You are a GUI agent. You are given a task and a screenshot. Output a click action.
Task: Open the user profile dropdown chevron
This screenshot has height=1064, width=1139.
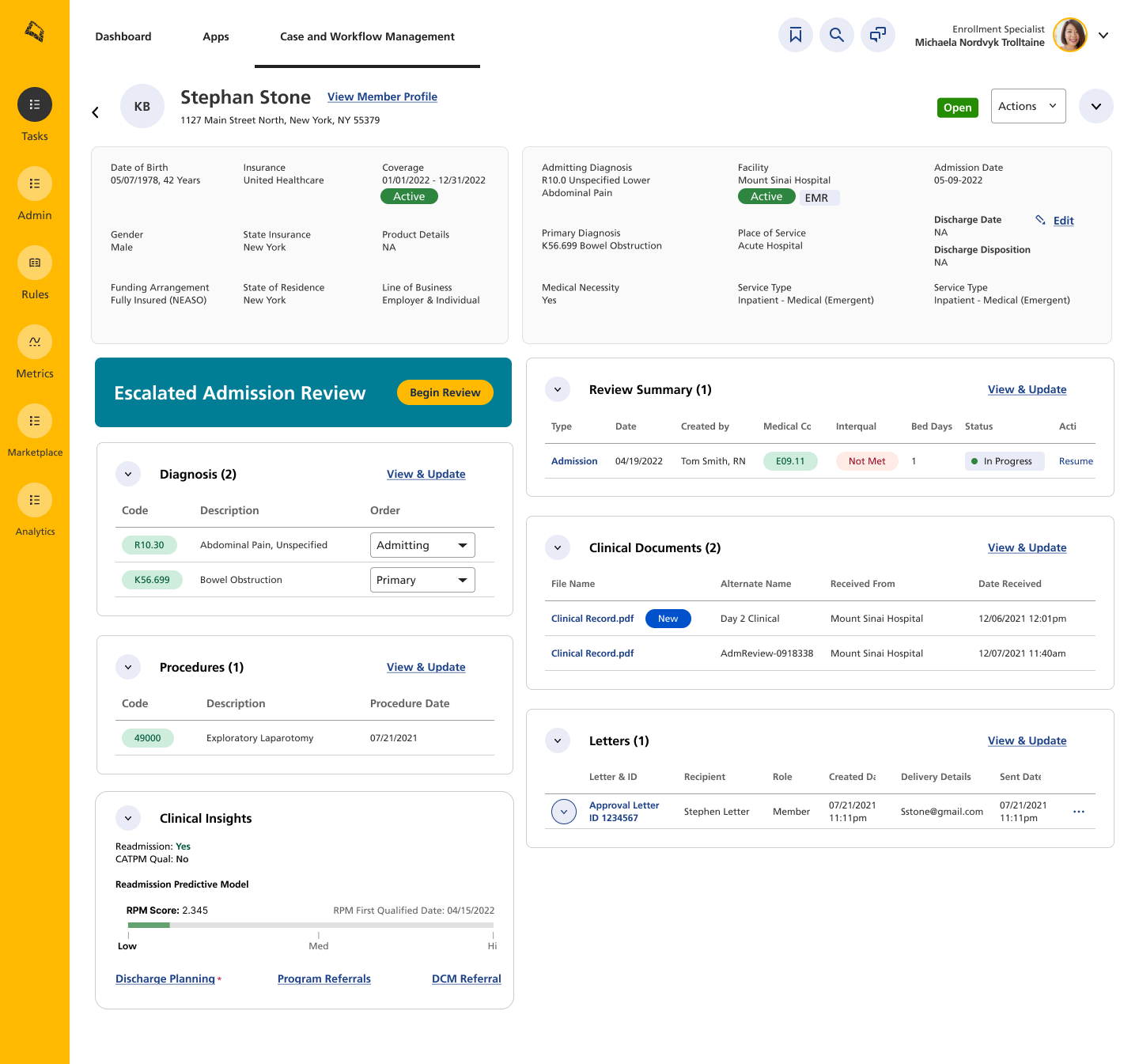point(1103,35)
